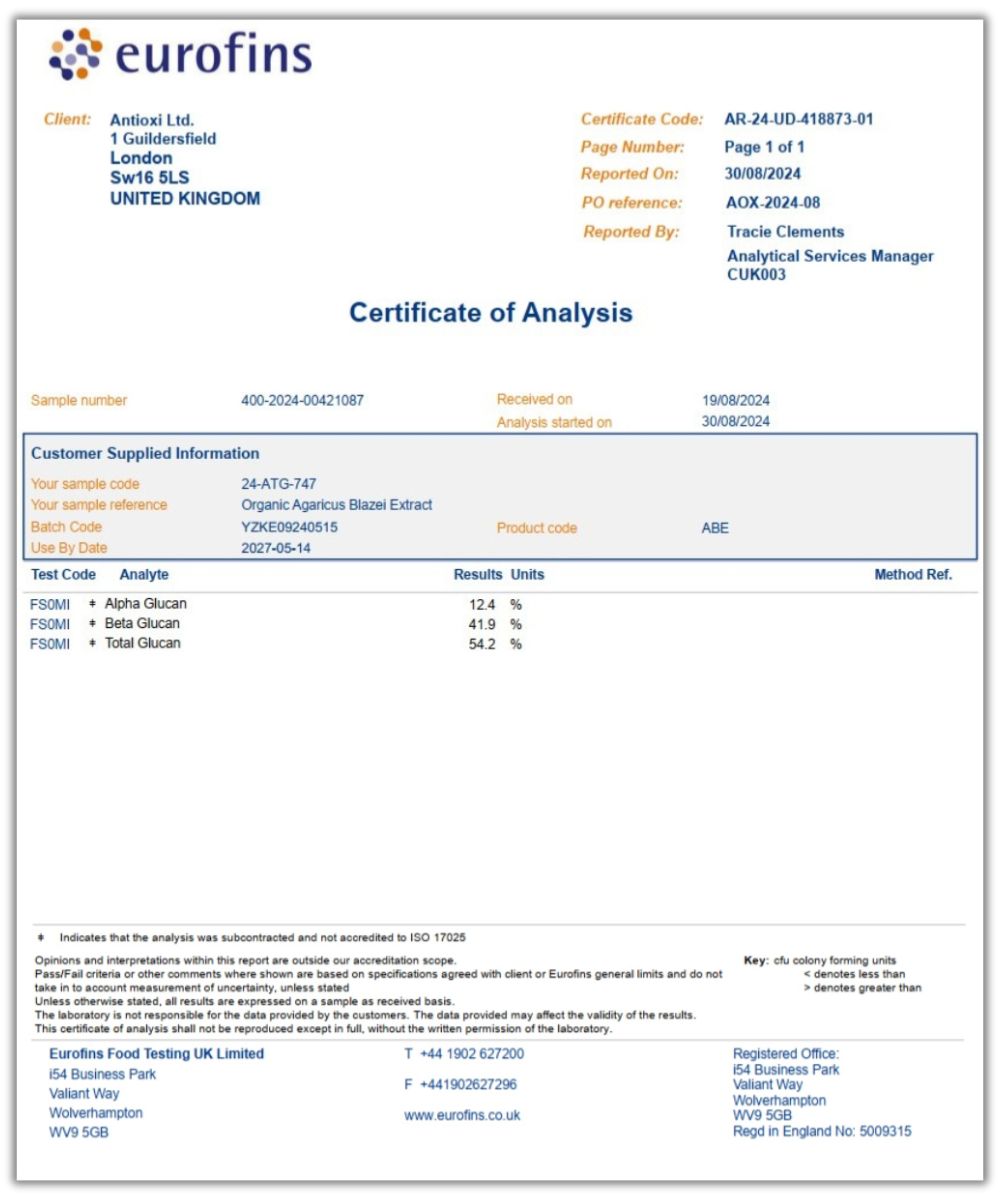1000x1200 pixels.
Task: Click the code 'CUK003'
Action: click(757, 275)
